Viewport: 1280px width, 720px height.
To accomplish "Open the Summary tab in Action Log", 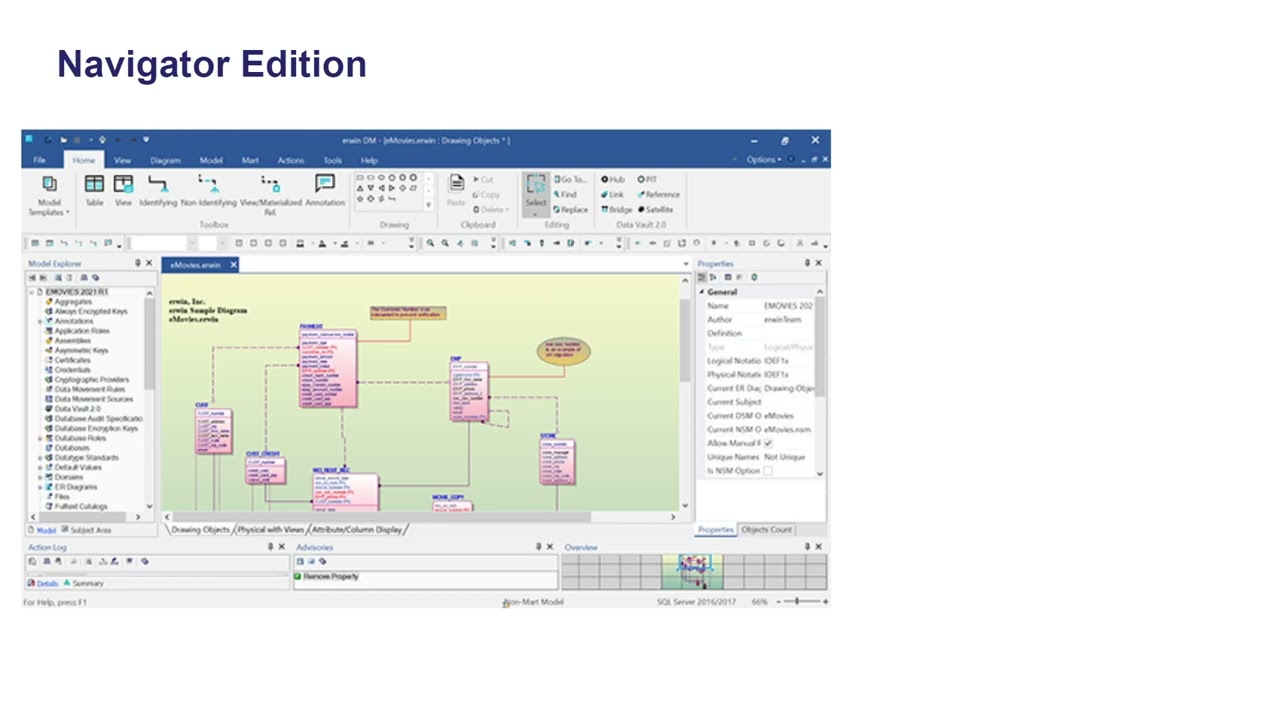I will 83,583.
